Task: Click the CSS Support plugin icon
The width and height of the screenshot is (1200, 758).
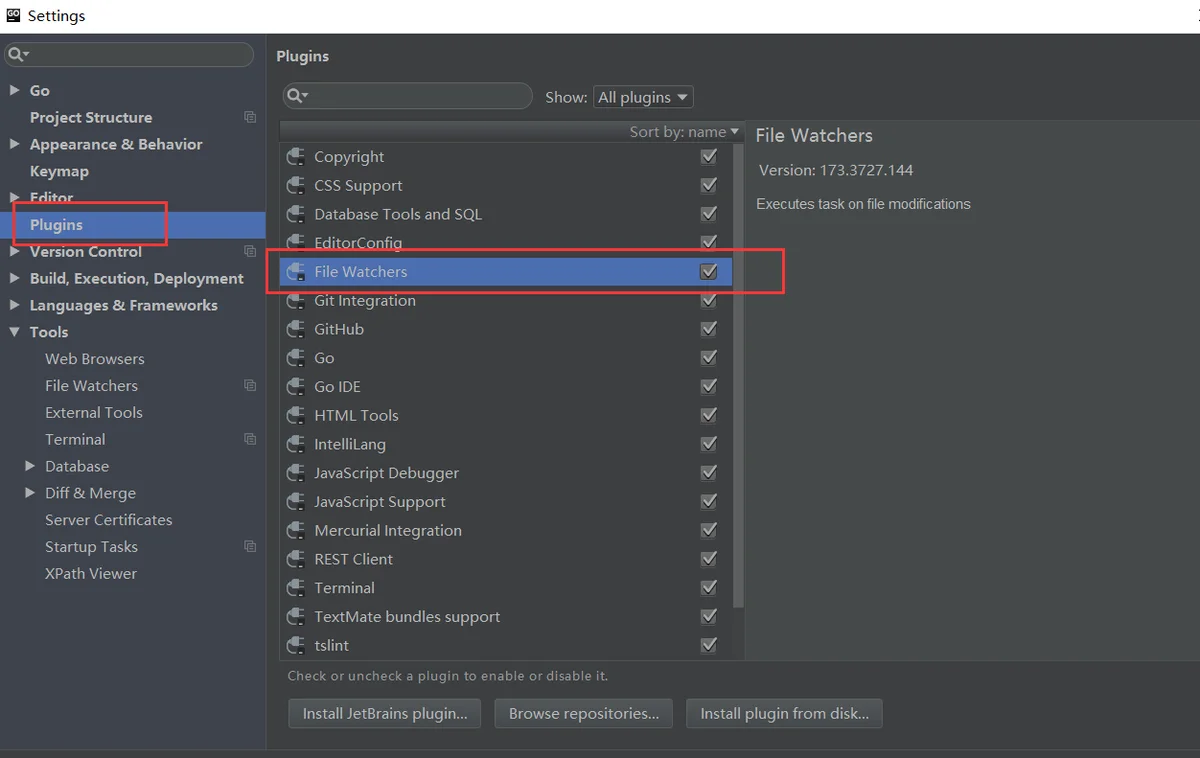Action: pos(295,186)
